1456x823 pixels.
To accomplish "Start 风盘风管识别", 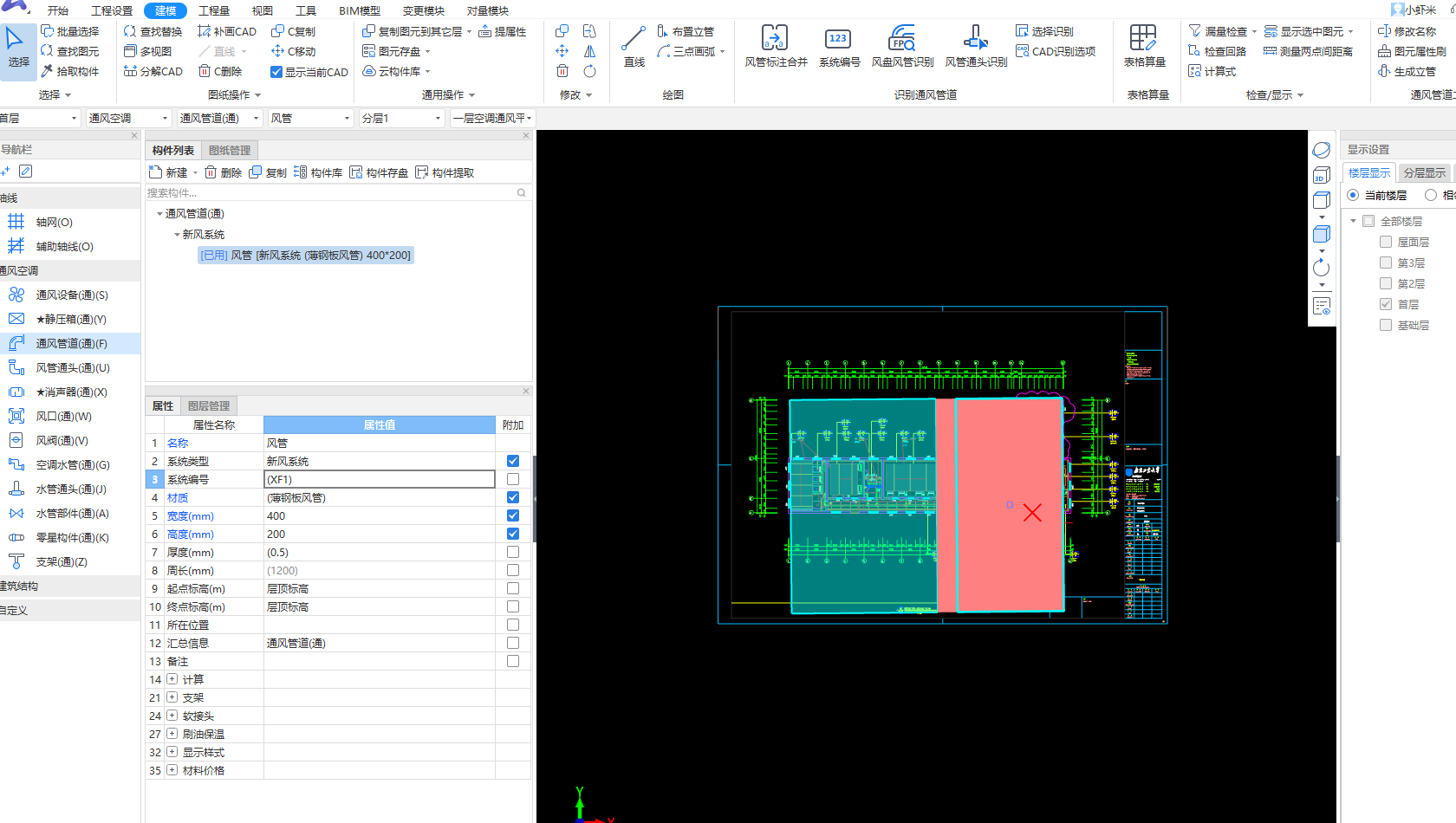I will click(x=902, y=47).
